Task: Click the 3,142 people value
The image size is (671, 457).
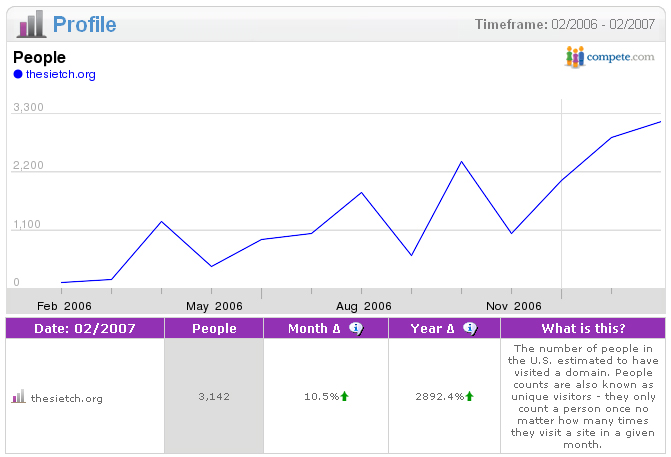Action: point(214,397)
